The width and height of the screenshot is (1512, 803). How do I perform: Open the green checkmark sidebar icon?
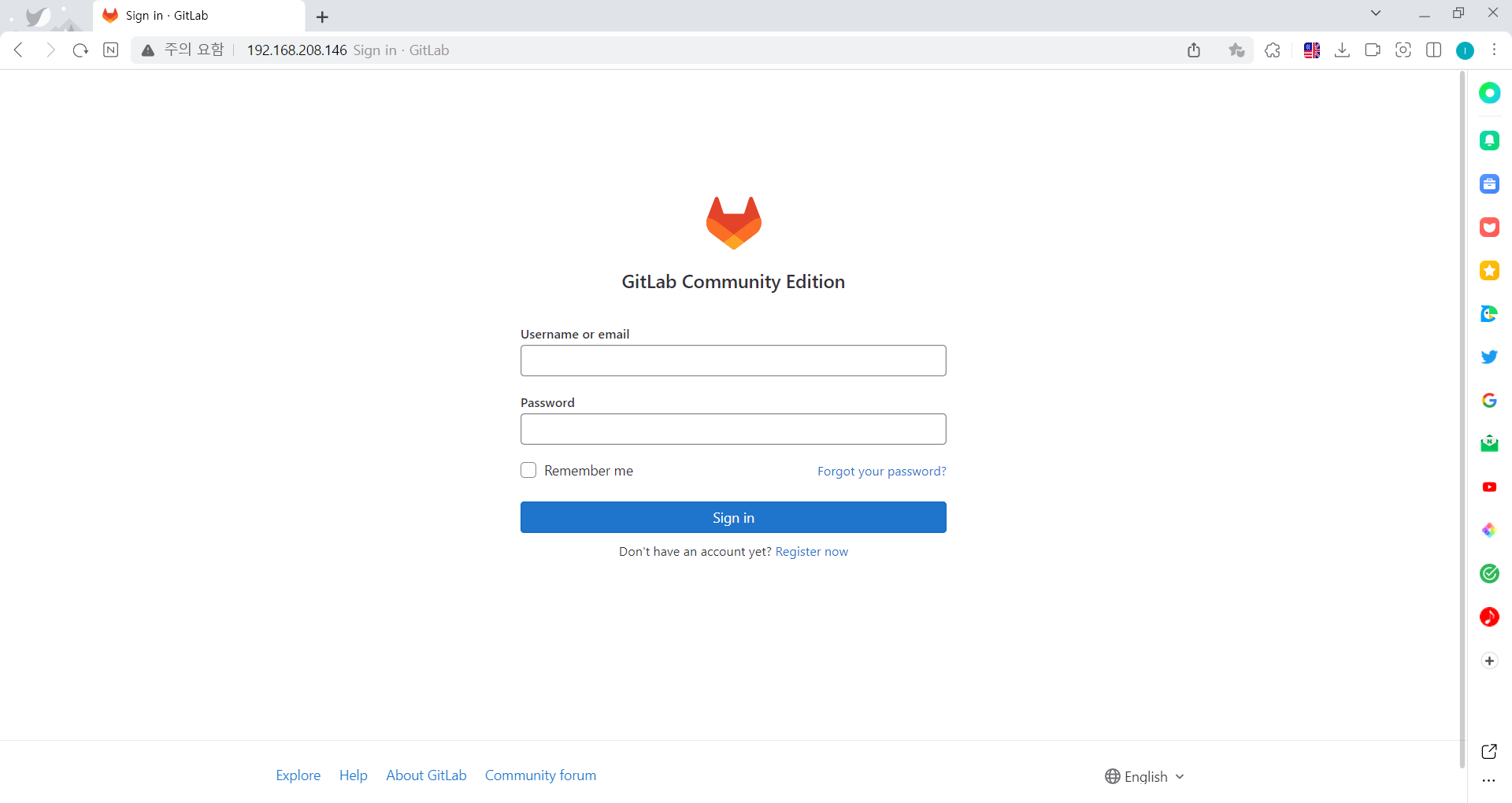[x=1489, y=574]
